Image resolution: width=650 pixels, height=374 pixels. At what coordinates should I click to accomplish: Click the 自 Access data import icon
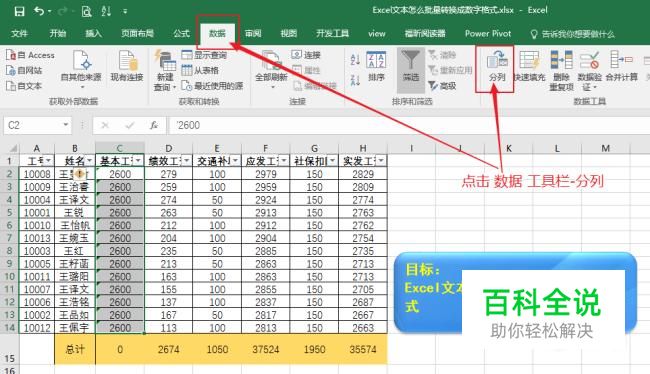(x=30, y=55)
